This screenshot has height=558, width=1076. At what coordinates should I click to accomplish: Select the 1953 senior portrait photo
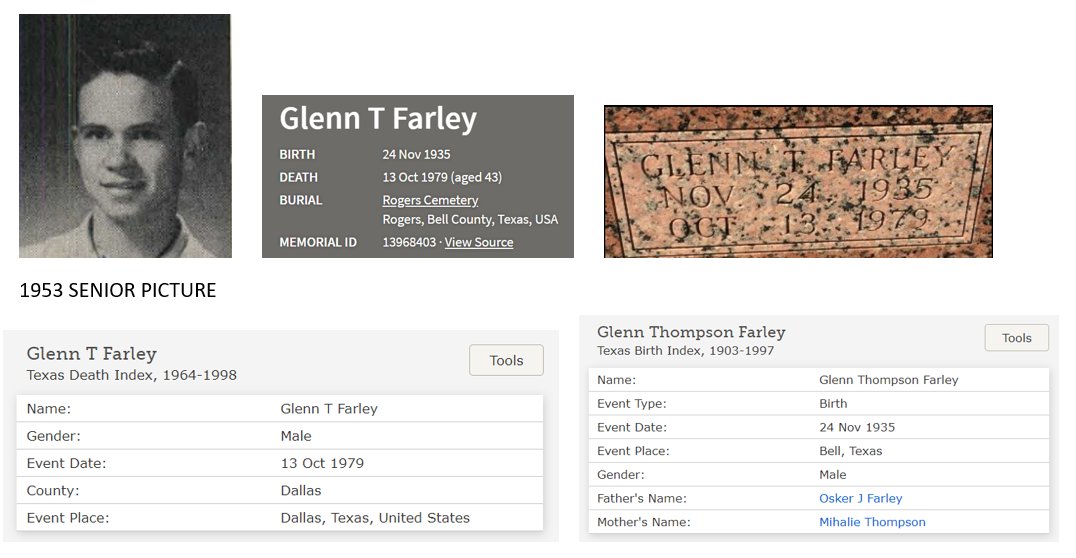(125, 136)
